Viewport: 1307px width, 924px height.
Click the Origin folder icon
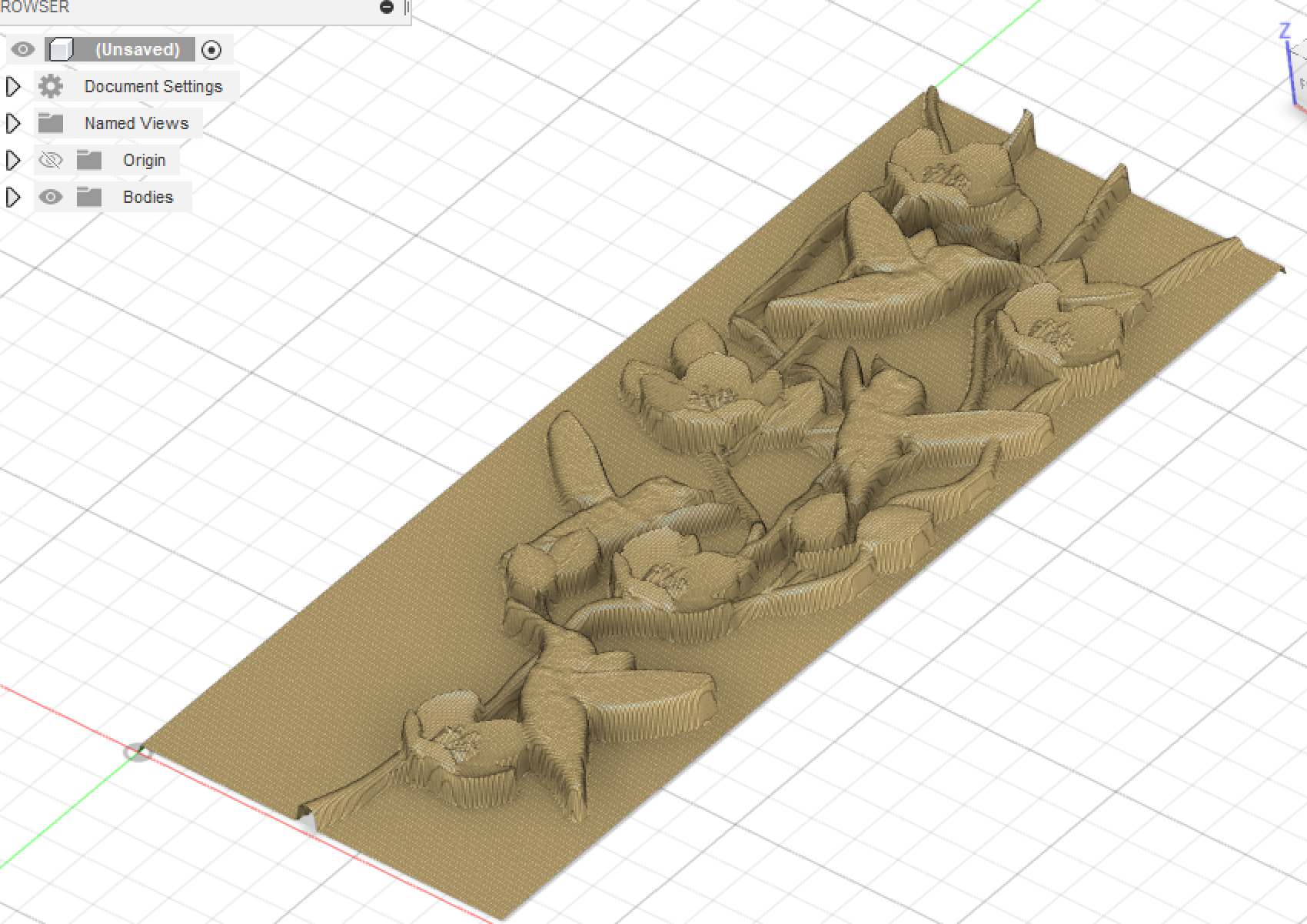[89, 160]
